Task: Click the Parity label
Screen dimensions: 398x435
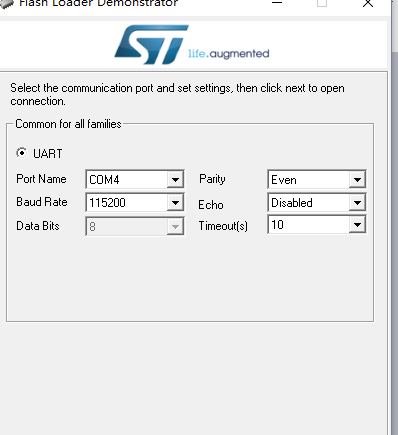Action: [212, 179]
